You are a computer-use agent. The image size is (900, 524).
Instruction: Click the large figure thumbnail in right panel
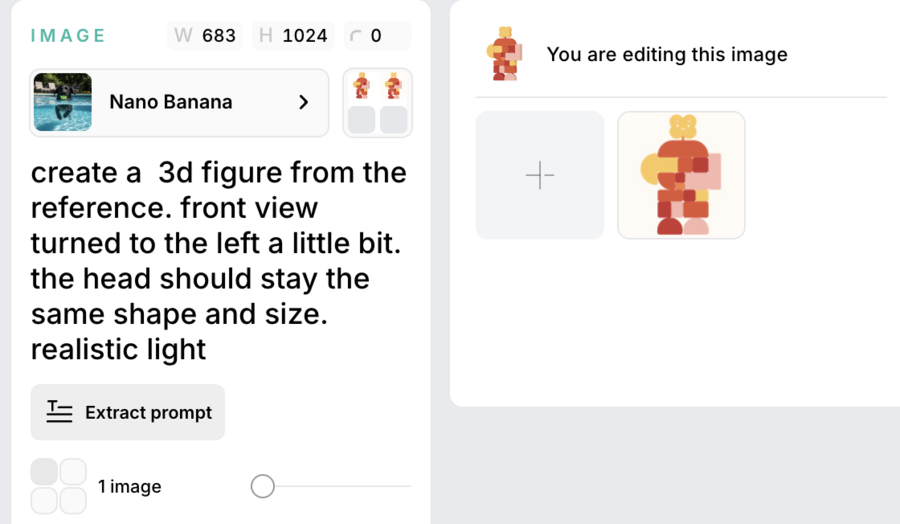tap(681, 175)
